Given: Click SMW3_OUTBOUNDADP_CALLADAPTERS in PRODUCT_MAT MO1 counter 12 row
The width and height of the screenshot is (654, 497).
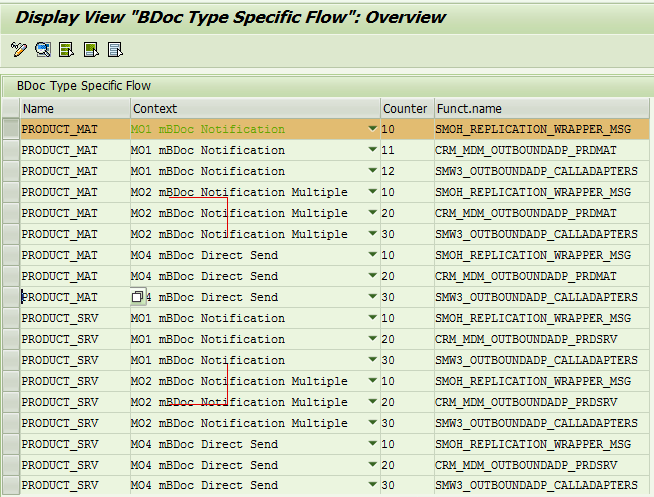Looking at the screenshot, I should pyautogui.click(x=536, y=171).
